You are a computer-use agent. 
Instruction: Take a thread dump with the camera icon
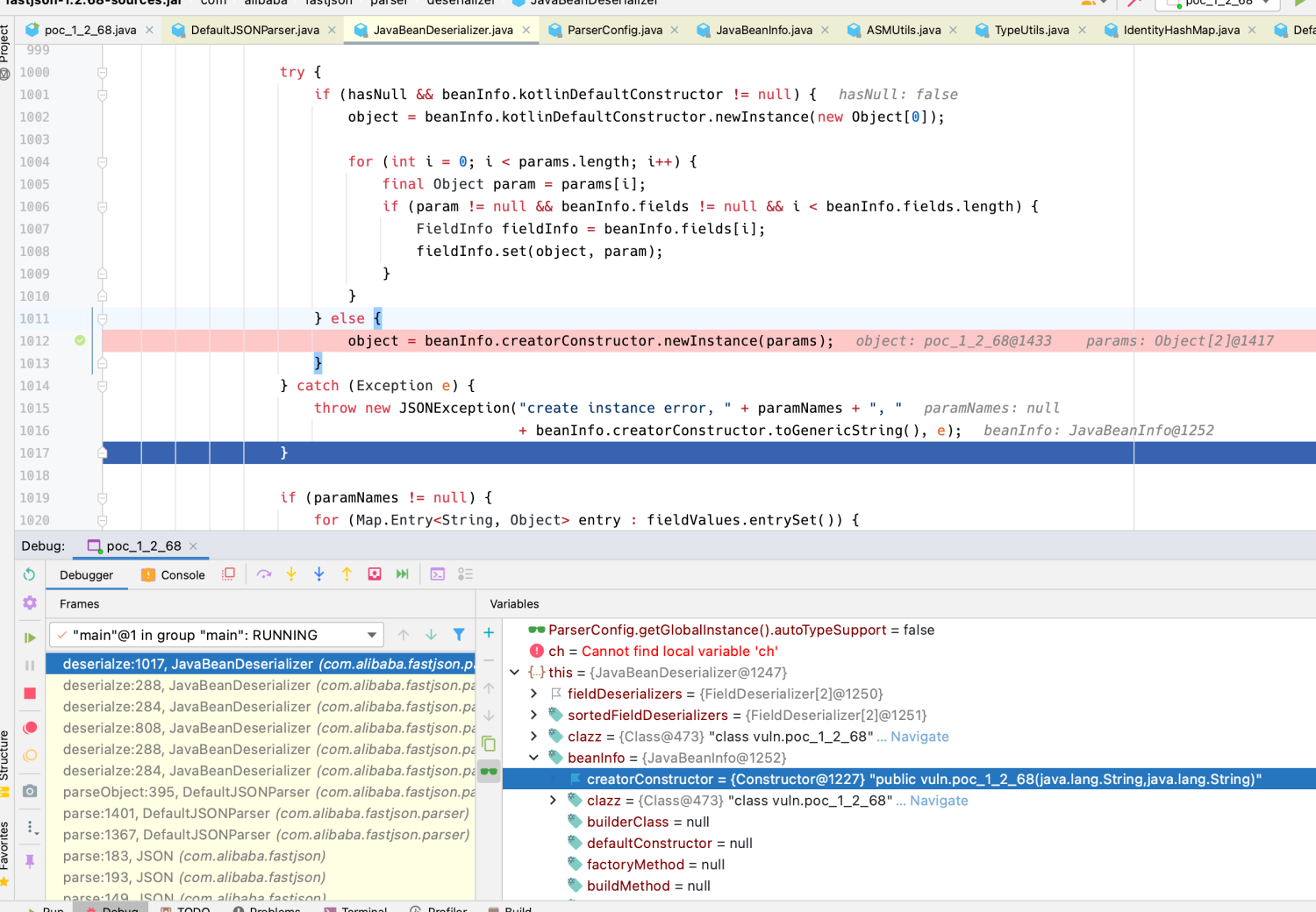(x=30, y=791)
